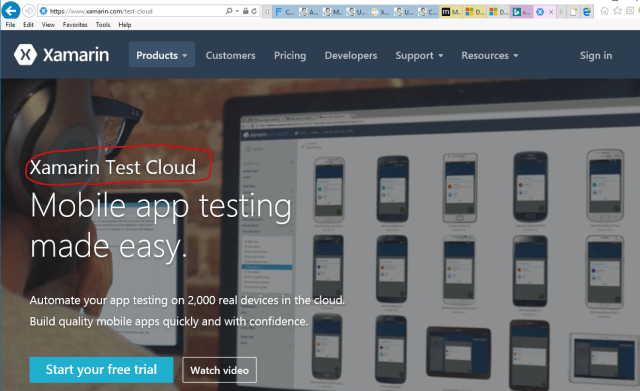Click the 'made easy.' headline line
Viewport: 640px width, 391px height.
109,247
